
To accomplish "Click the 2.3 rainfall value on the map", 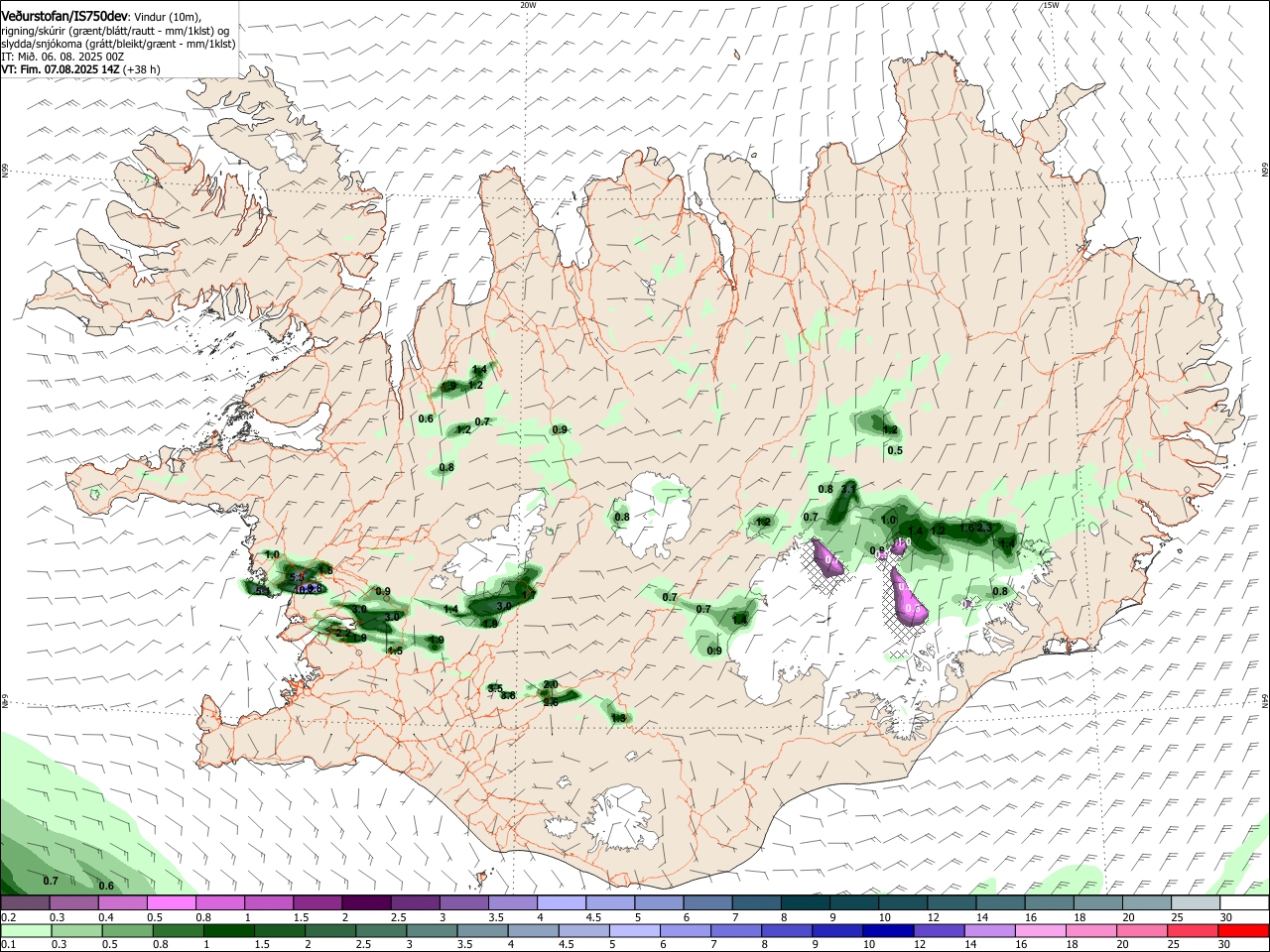I will (984, 528).
